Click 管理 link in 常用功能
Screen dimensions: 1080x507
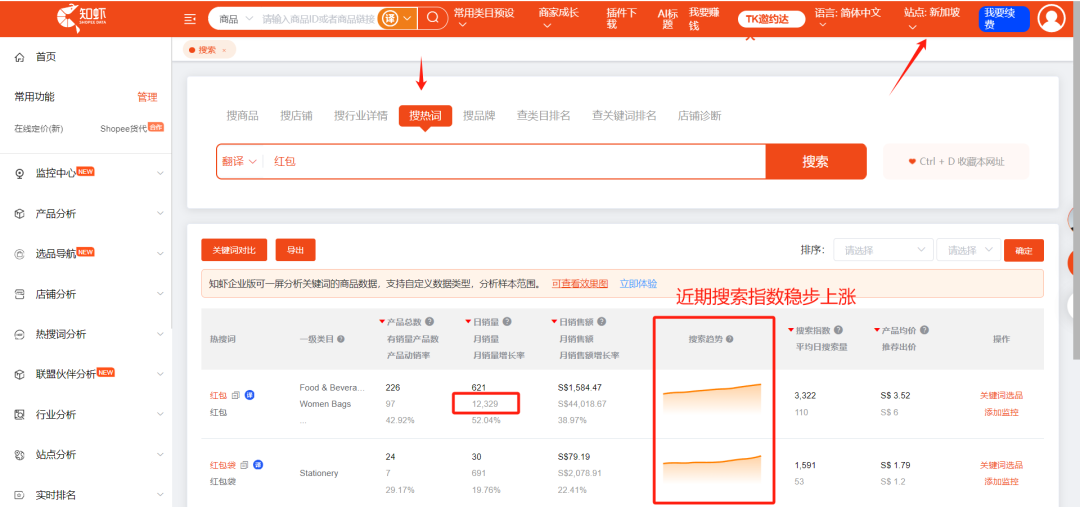click(x=147, y=97)
